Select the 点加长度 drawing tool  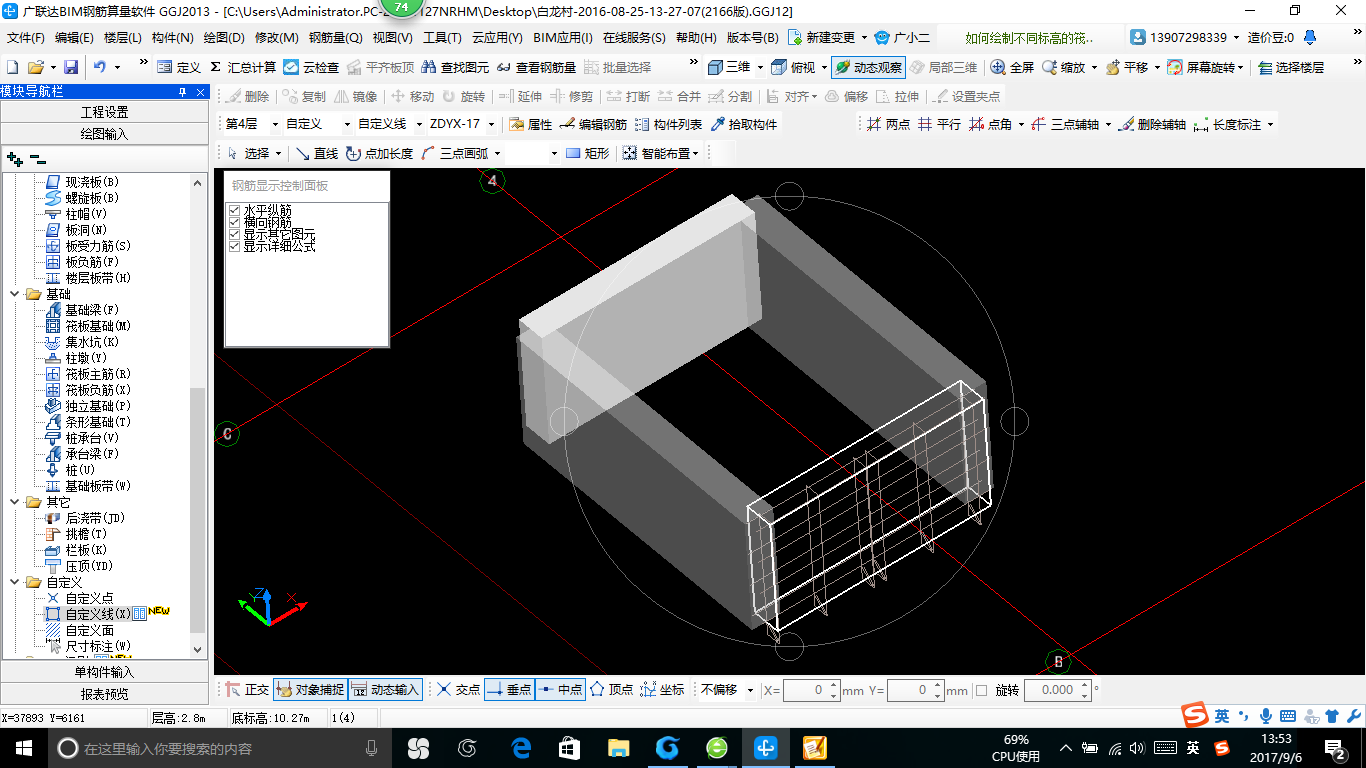click(379, 153)
